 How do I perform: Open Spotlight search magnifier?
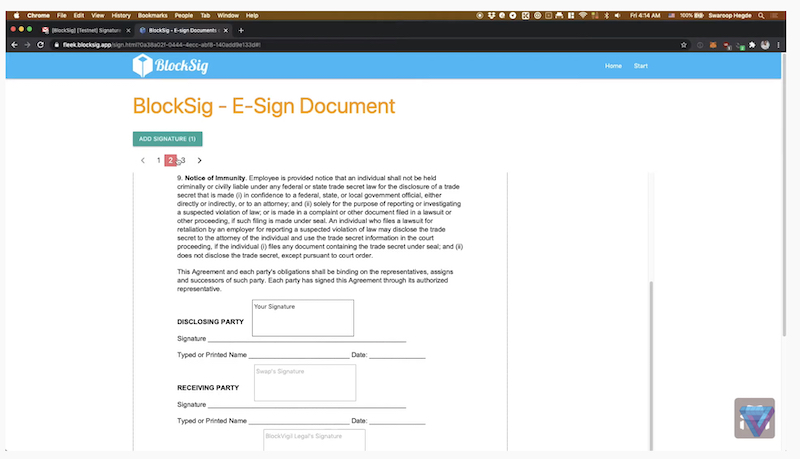tap(761, 15)
